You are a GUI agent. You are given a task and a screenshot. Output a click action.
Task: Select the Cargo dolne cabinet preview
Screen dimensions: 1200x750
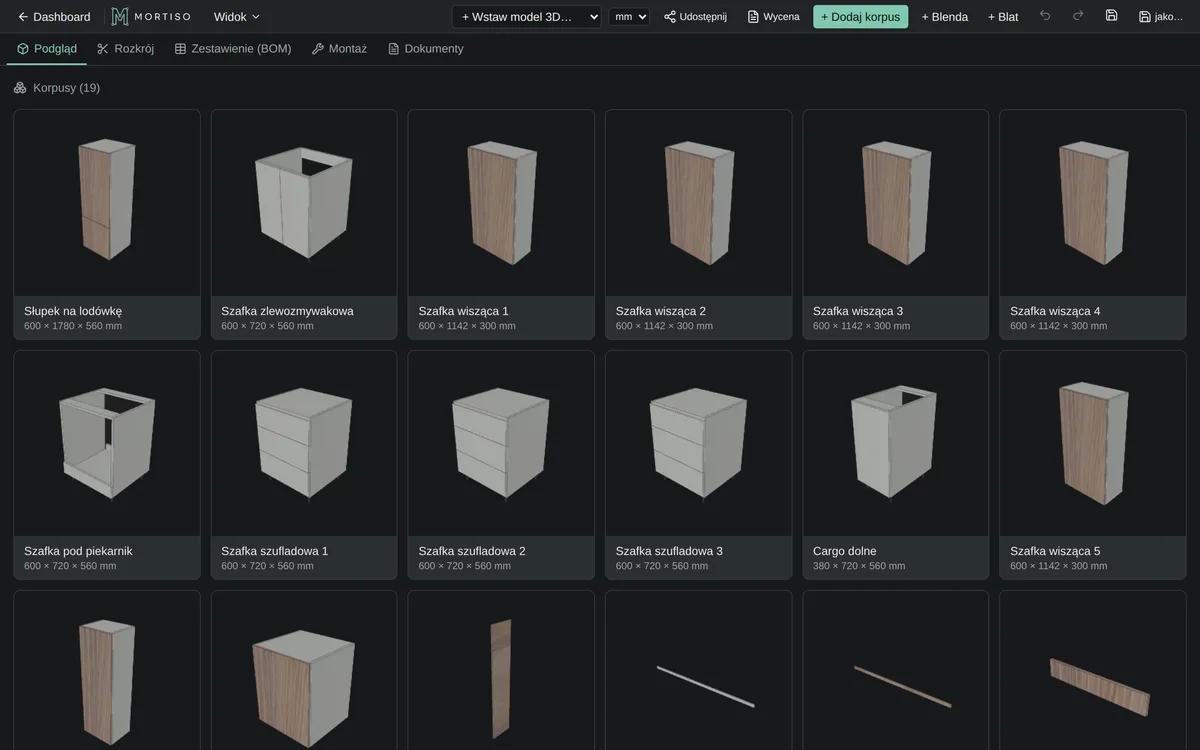click(x=896, y=443)
